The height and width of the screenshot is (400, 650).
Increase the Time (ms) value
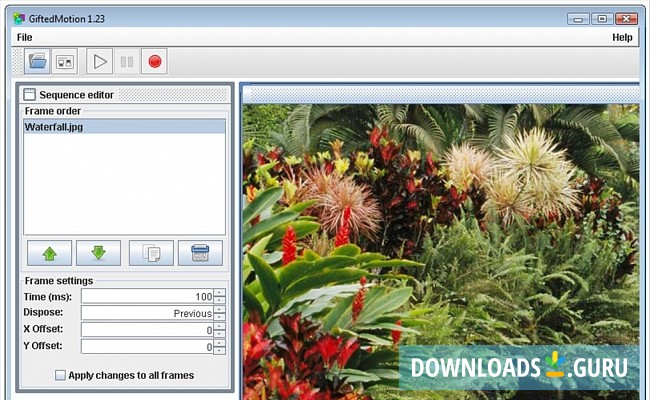pos(220,293)
